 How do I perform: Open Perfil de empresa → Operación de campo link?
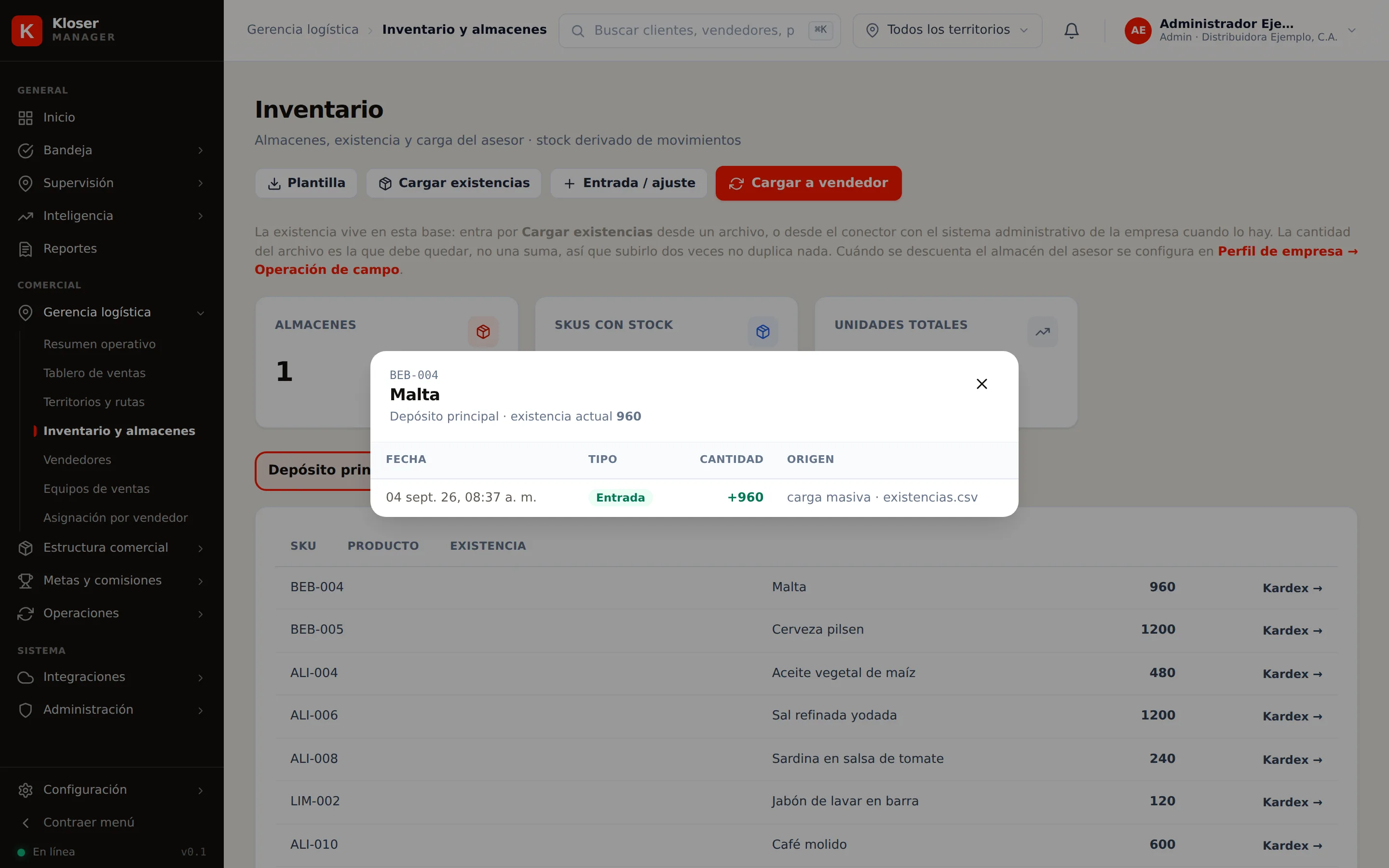[x=1287, y=251]
